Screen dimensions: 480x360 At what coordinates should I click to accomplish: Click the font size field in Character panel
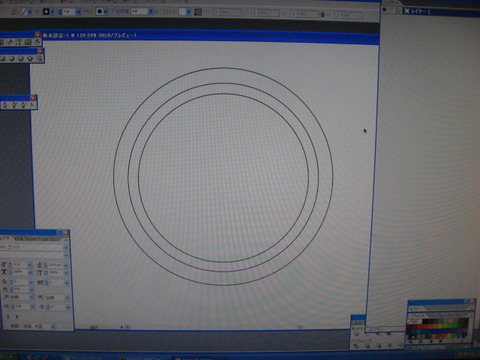(20, 265)
